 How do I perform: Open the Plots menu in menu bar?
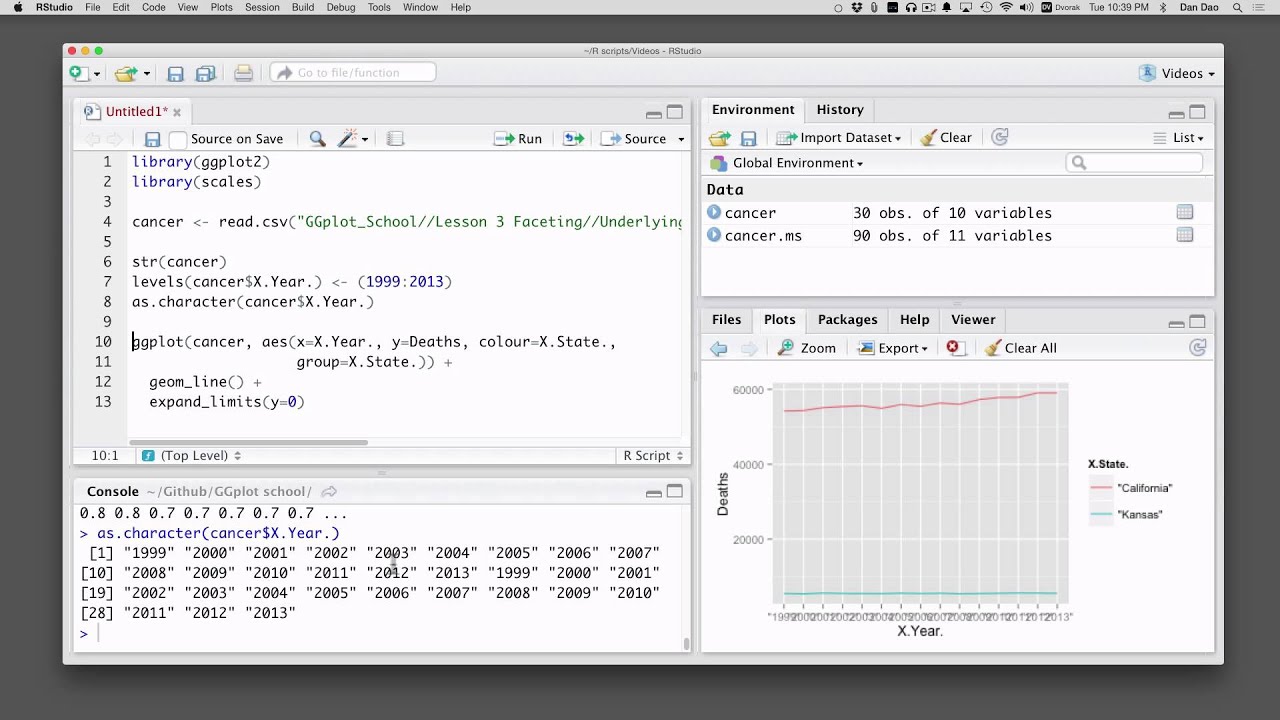coord(222,7)
